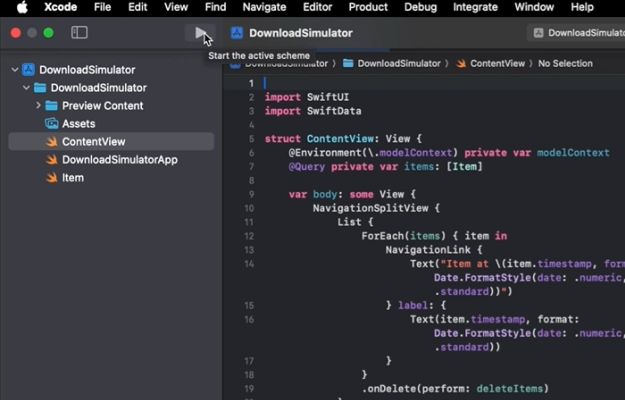
Task: Click the 'NavigationLink {' code line
Action: point(434,250)
